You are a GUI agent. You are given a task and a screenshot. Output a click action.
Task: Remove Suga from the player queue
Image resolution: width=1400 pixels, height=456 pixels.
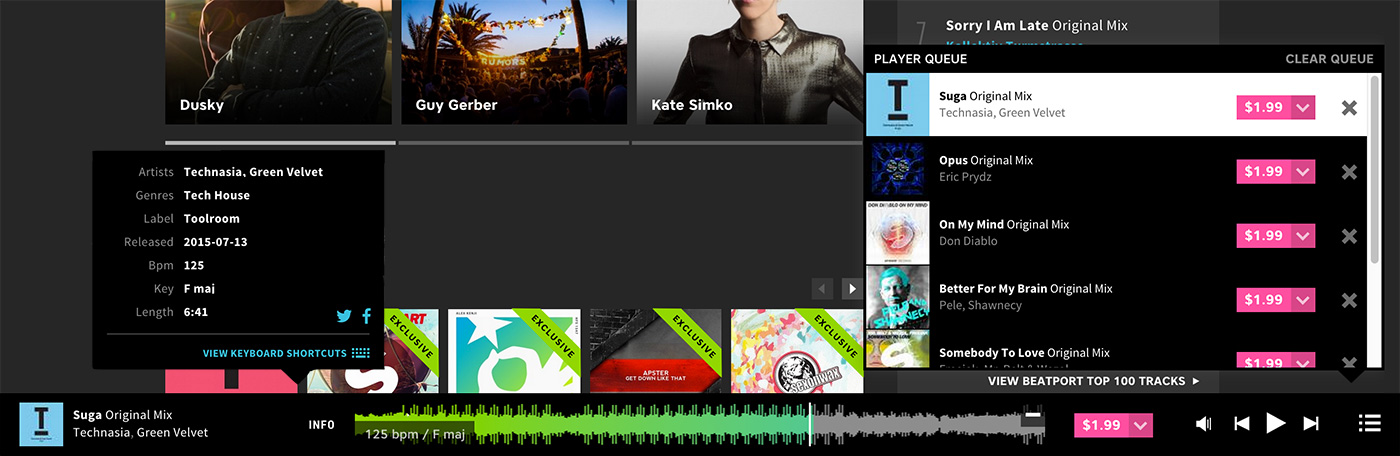pos(1349,108)
